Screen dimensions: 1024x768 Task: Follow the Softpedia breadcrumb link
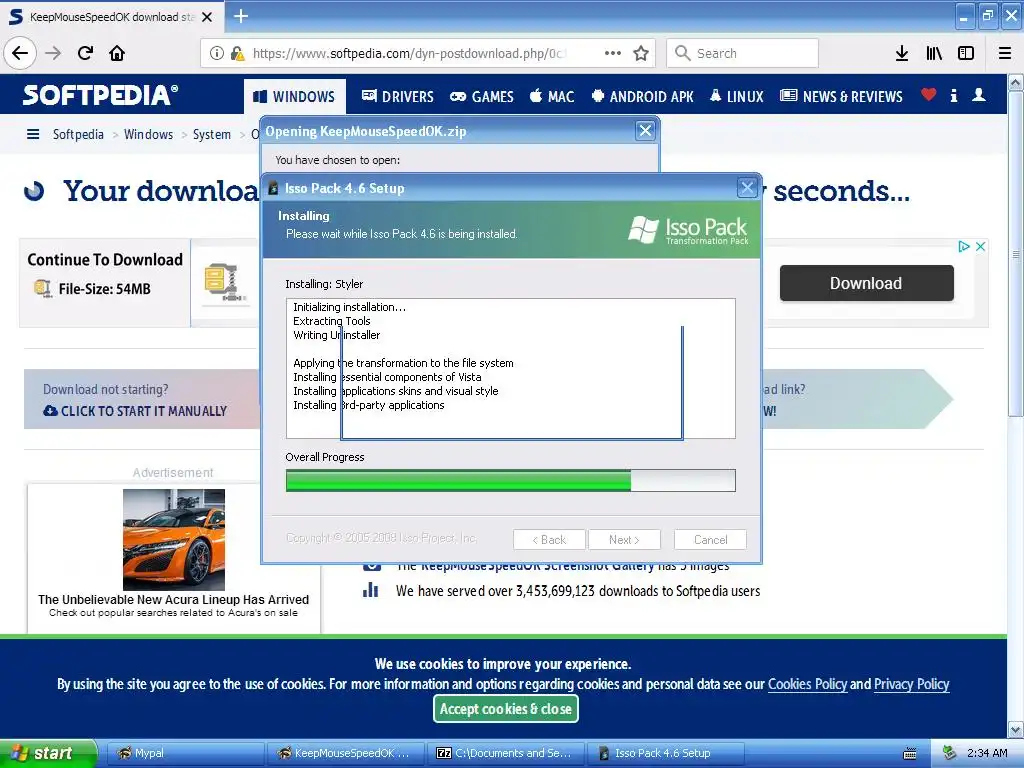coord(78,134)
